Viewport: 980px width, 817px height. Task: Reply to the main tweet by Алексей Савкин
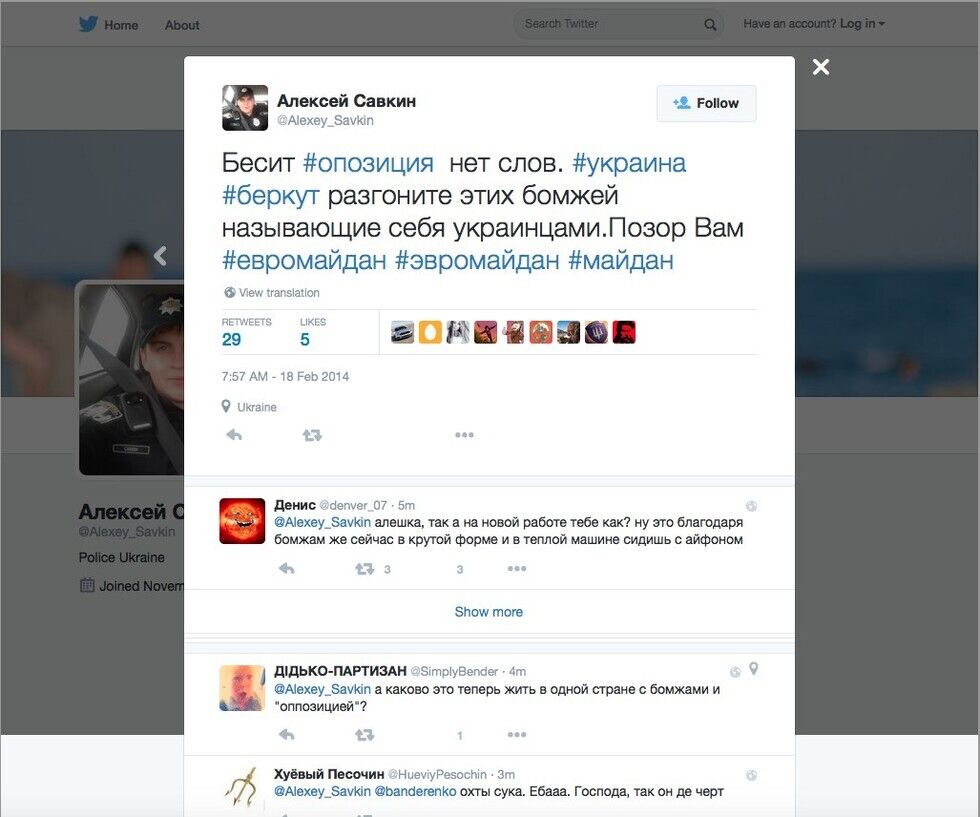click(x=234, y=434)
